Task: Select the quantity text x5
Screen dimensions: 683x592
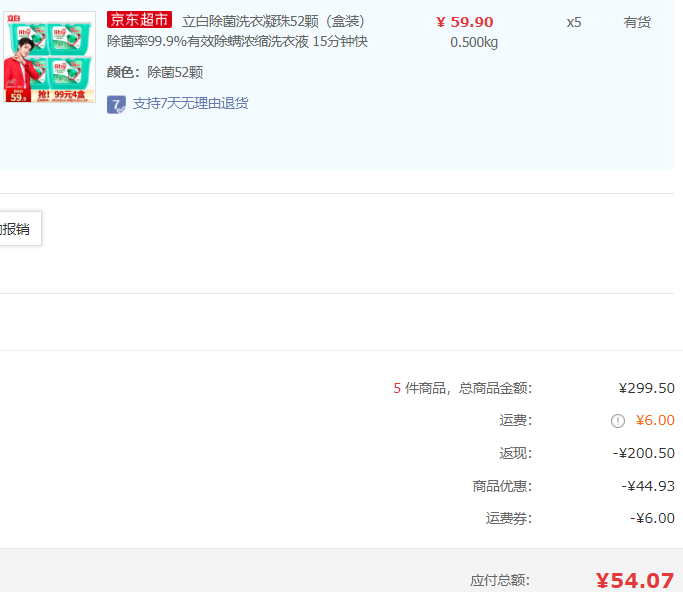Action: (574, 22)
